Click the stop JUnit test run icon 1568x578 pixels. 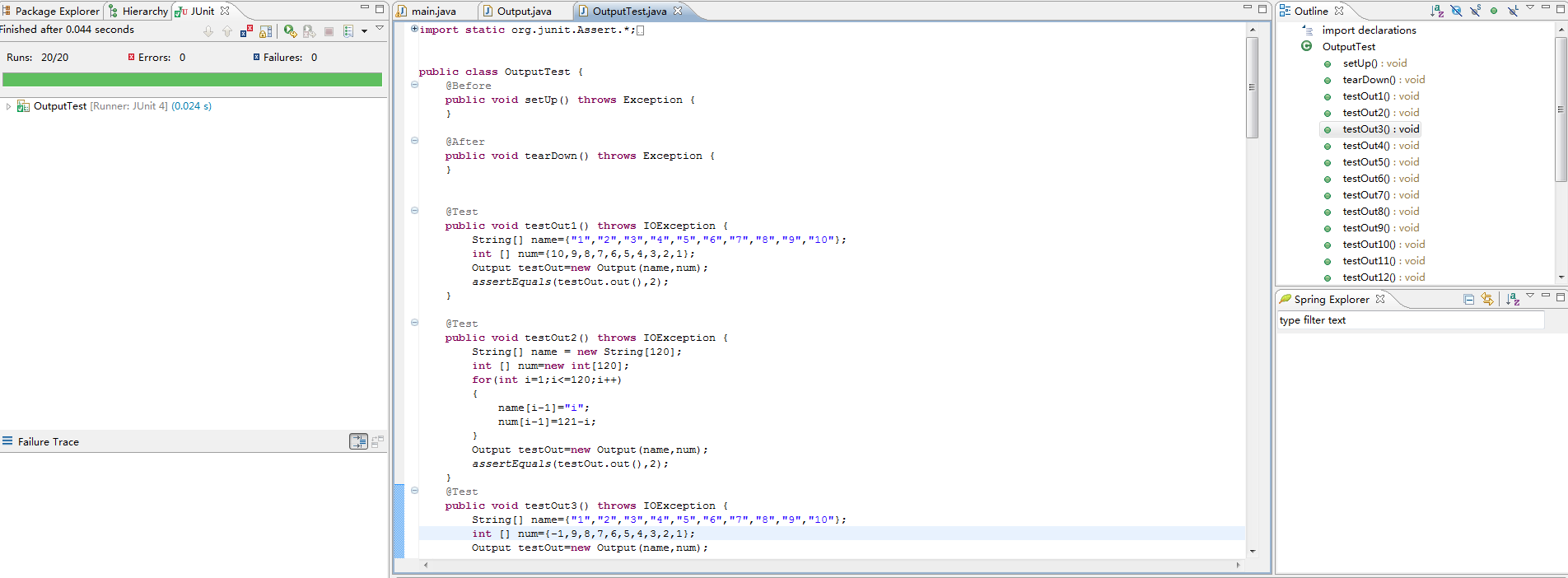point(329,31)
